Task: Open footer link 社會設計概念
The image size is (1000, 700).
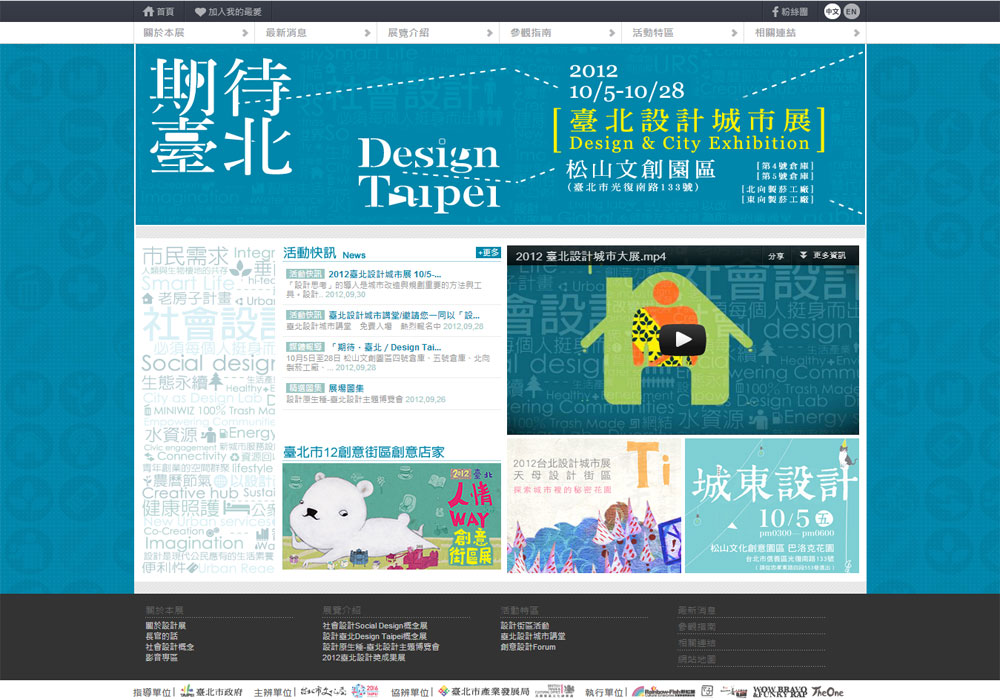Action: pyautogui.click(x=170, y=646)
